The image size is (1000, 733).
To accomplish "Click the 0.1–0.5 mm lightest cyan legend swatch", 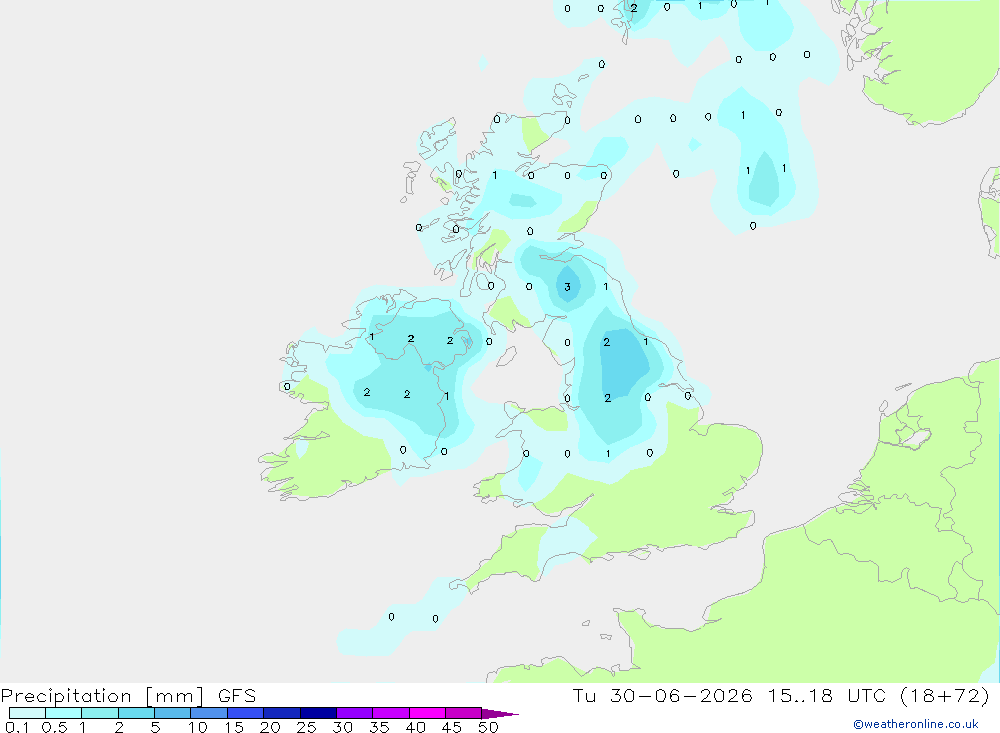I will (27, 713).
